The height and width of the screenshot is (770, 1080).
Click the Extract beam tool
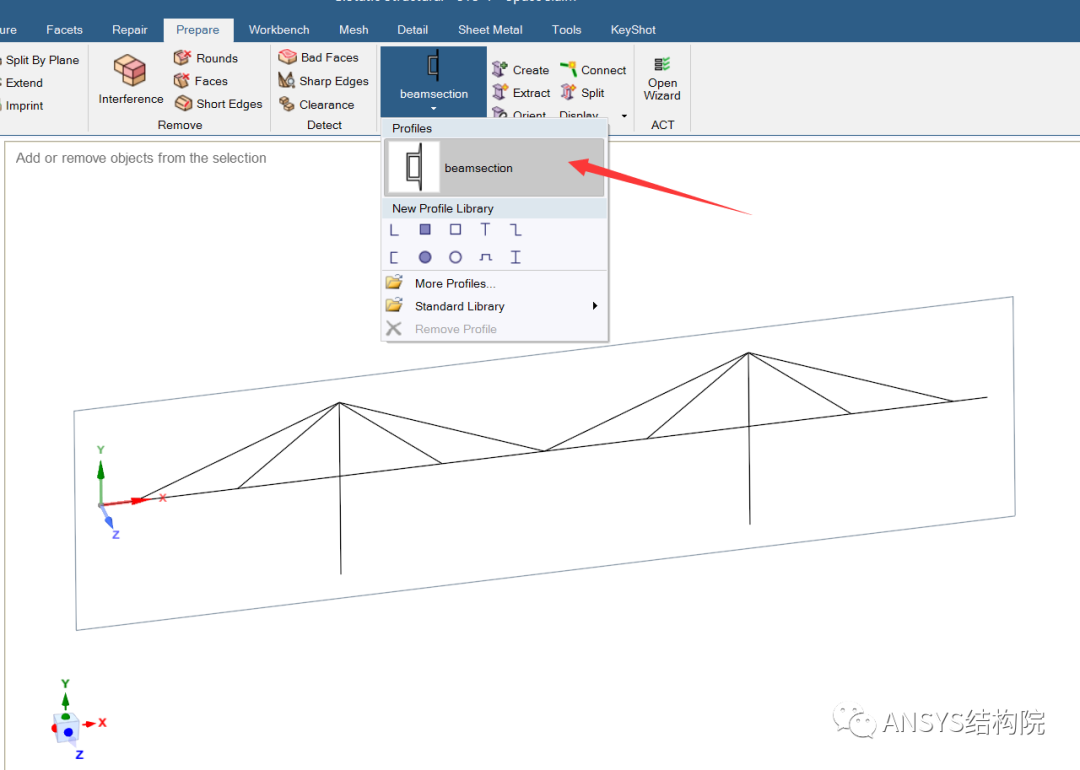click(x=521, y=92)
